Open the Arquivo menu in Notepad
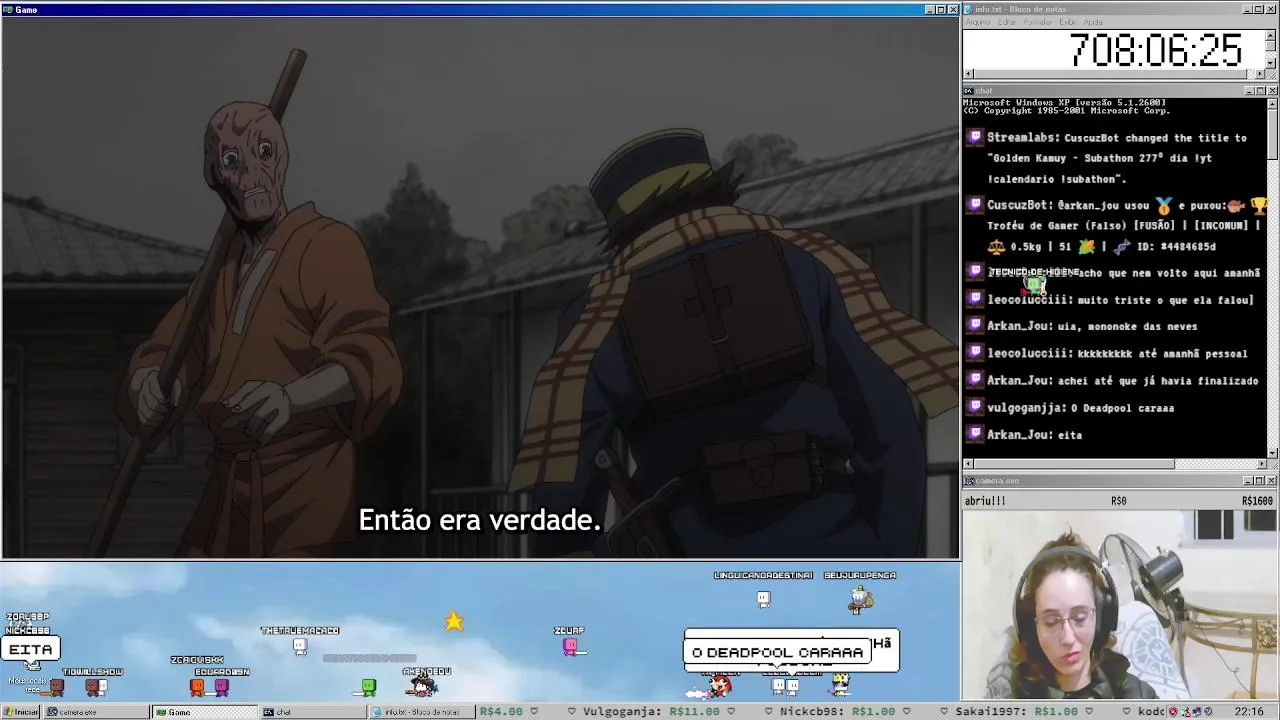This screenshot has width=1280, height=720. [978, 22]
